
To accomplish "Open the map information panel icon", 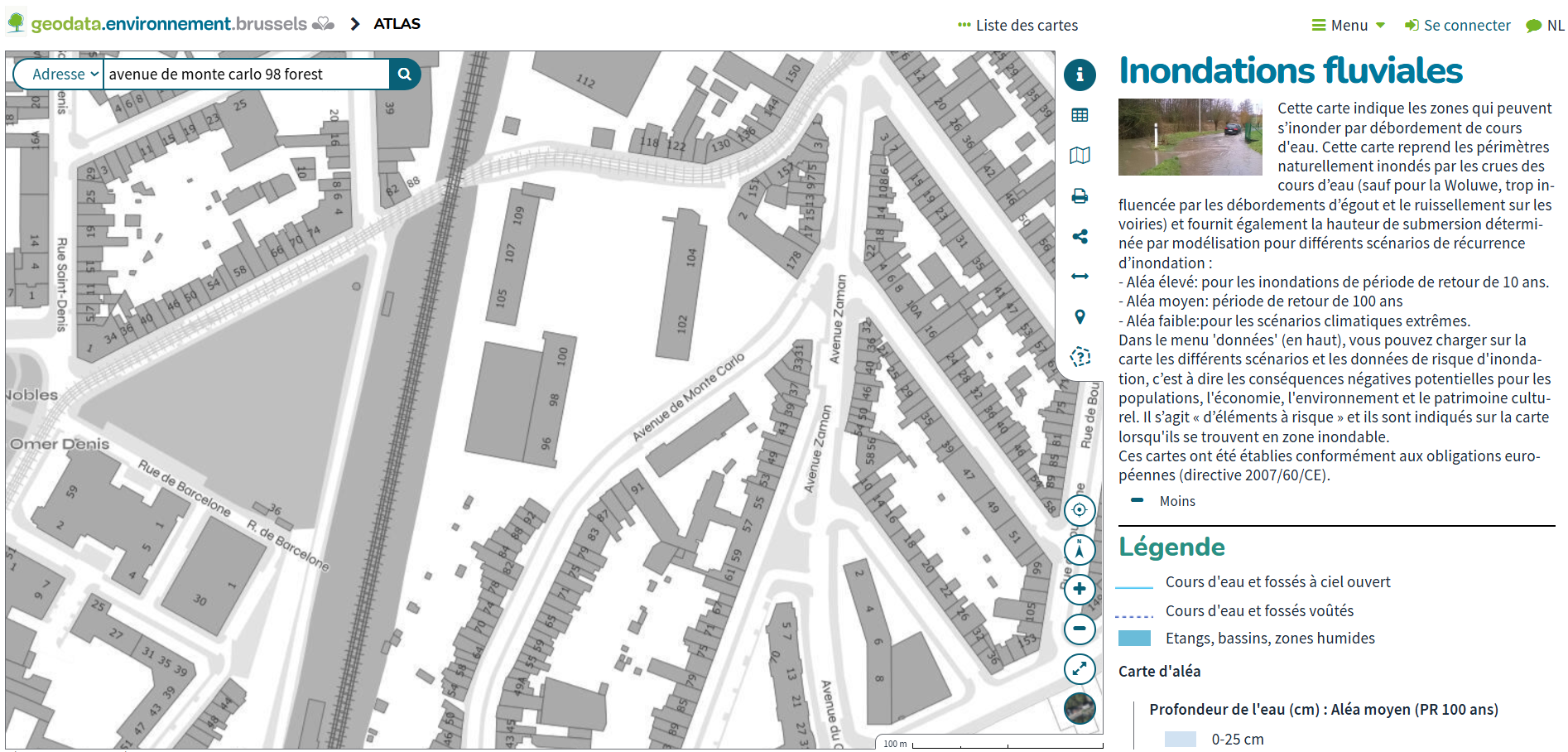I will [x=1080, y=75].
